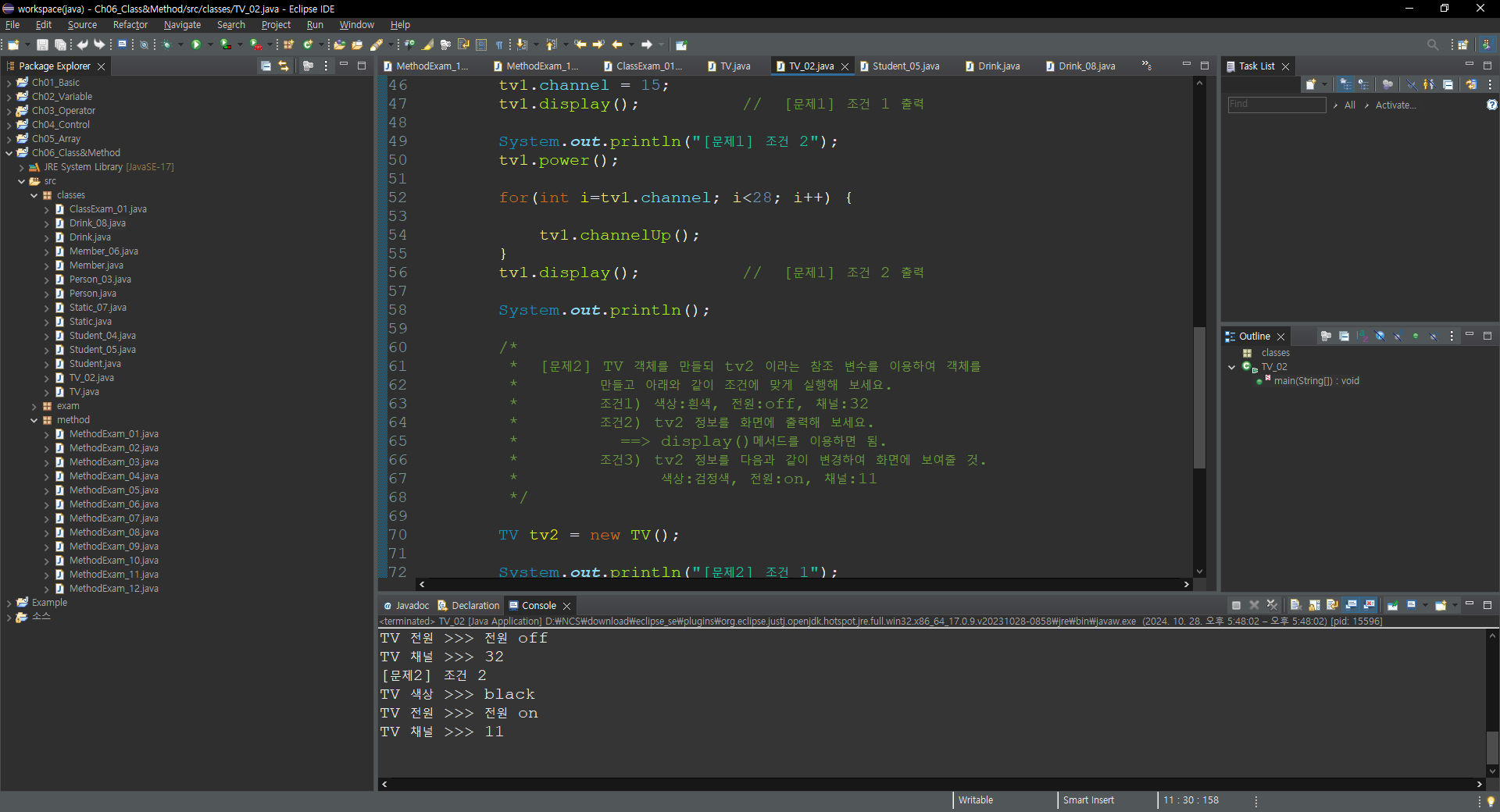Image resolution: width=1500 pixels, height=812 pixels.
Task: Click the Save All icon in the main toolbar
Action: pyautogui.click(x=60, y=45)
